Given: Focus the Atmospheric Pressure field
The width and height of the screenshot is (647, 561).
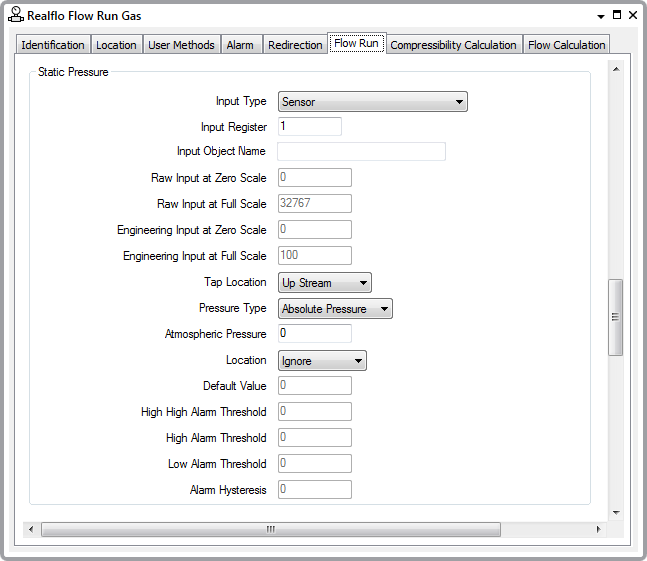Looking at the screenshot, I should 314,334.
